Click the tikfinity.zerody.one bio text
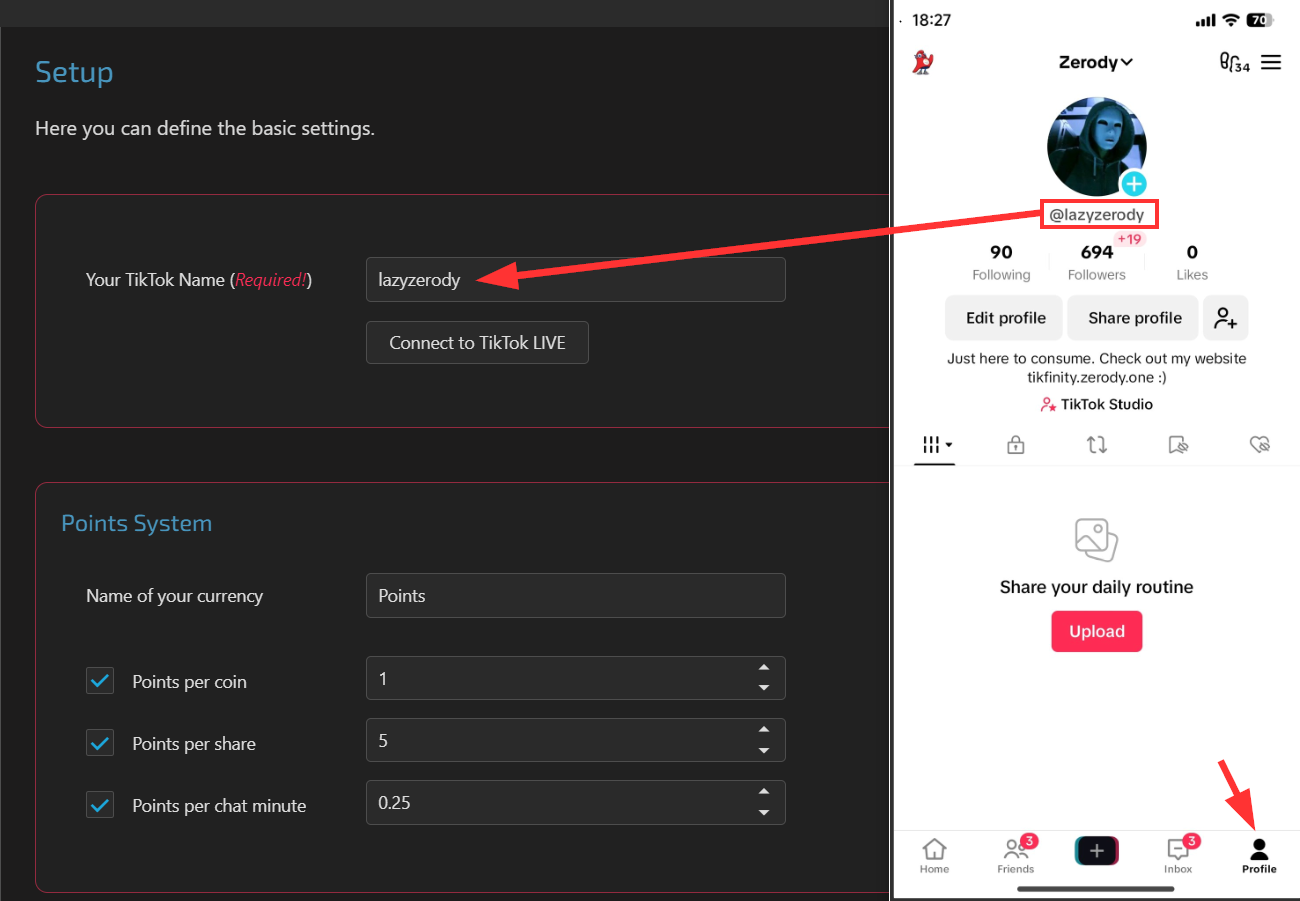The width and height of the screenshot is (1300, 901). (x=1096, y=378)
